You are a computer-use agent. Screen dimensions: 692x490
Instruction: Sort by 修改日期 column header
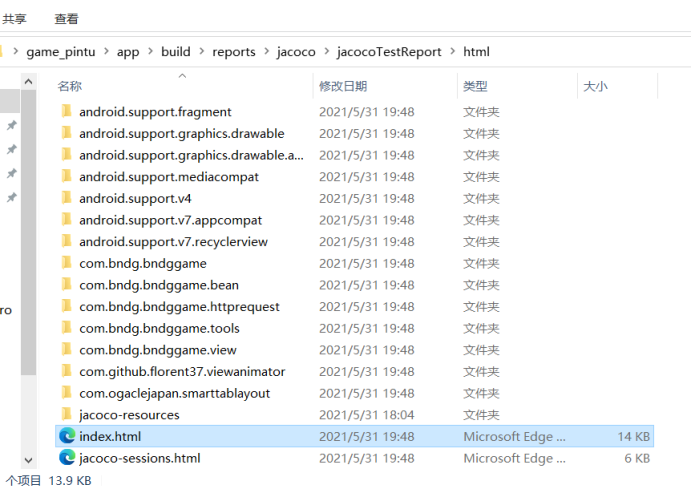(343, 86)
